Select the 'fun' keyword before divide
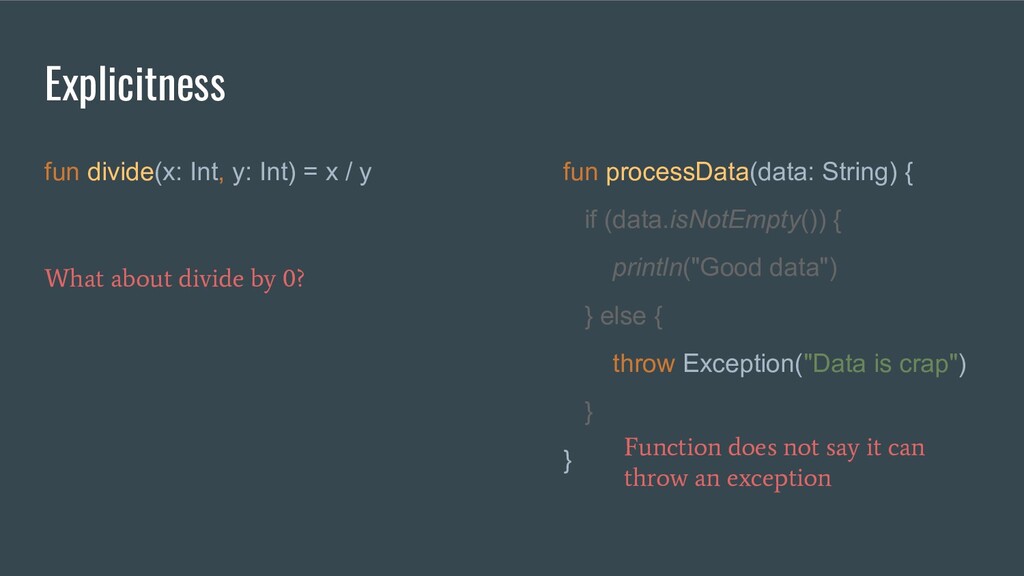This screenshot has width=1024, height=576. click(x=61, y=172)
